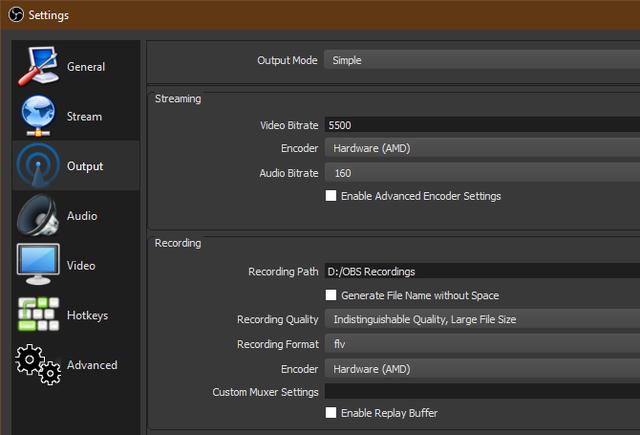Image resolution: width=640 pixels, height=435 pixels.
Task: Open the Recording Quality dropdown
Action: tap(482, 319)
